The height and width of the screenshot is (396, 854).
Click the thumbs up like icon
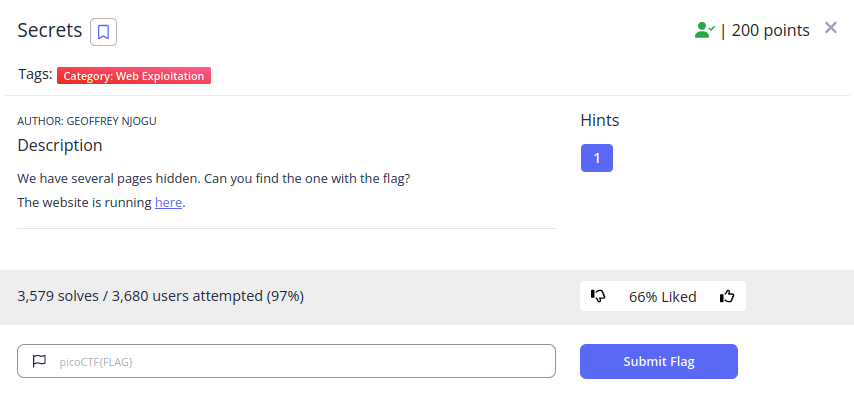[x=727, y=296]
